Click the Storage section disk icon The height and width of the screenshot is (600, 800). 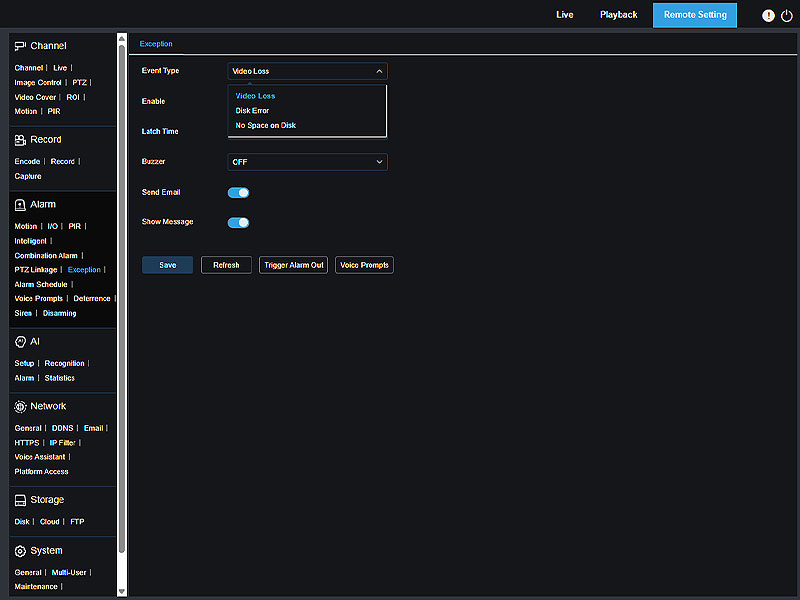pos(20,500)
